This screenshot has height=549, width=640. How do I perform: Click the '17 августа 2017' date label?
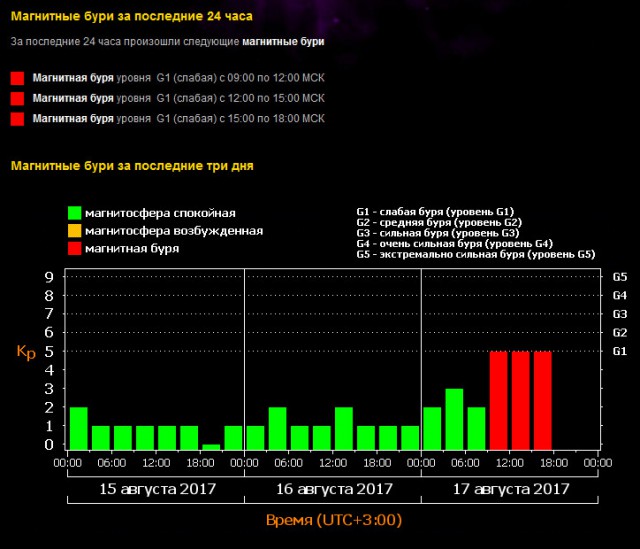tap(509, 489)
